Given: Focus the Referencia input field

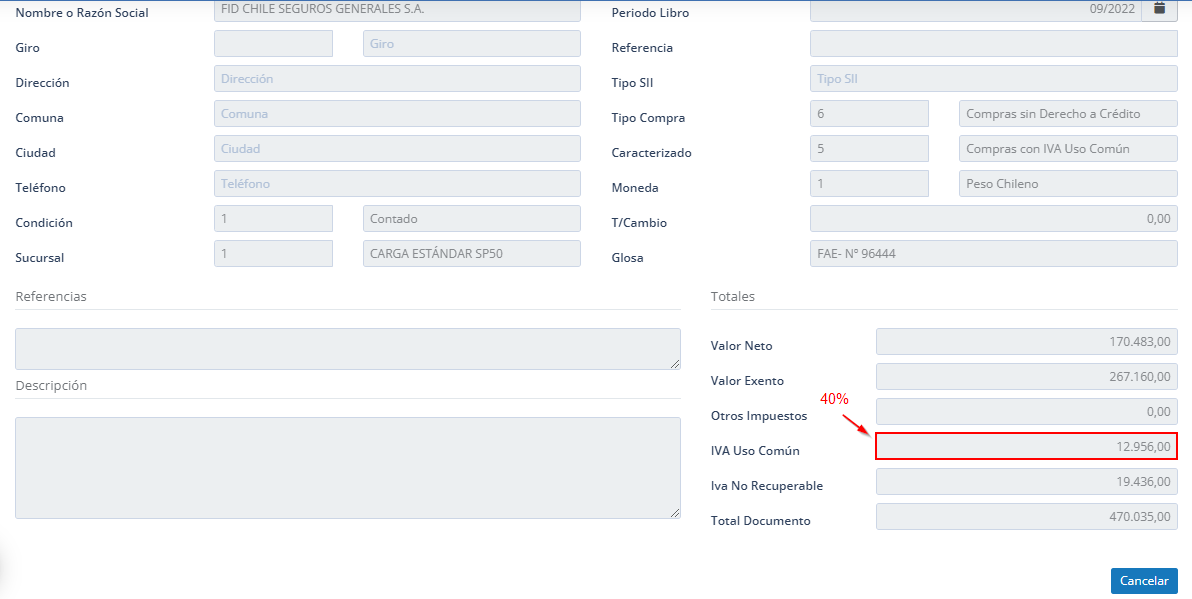Looking at the screenshot, I should (993, 44).
